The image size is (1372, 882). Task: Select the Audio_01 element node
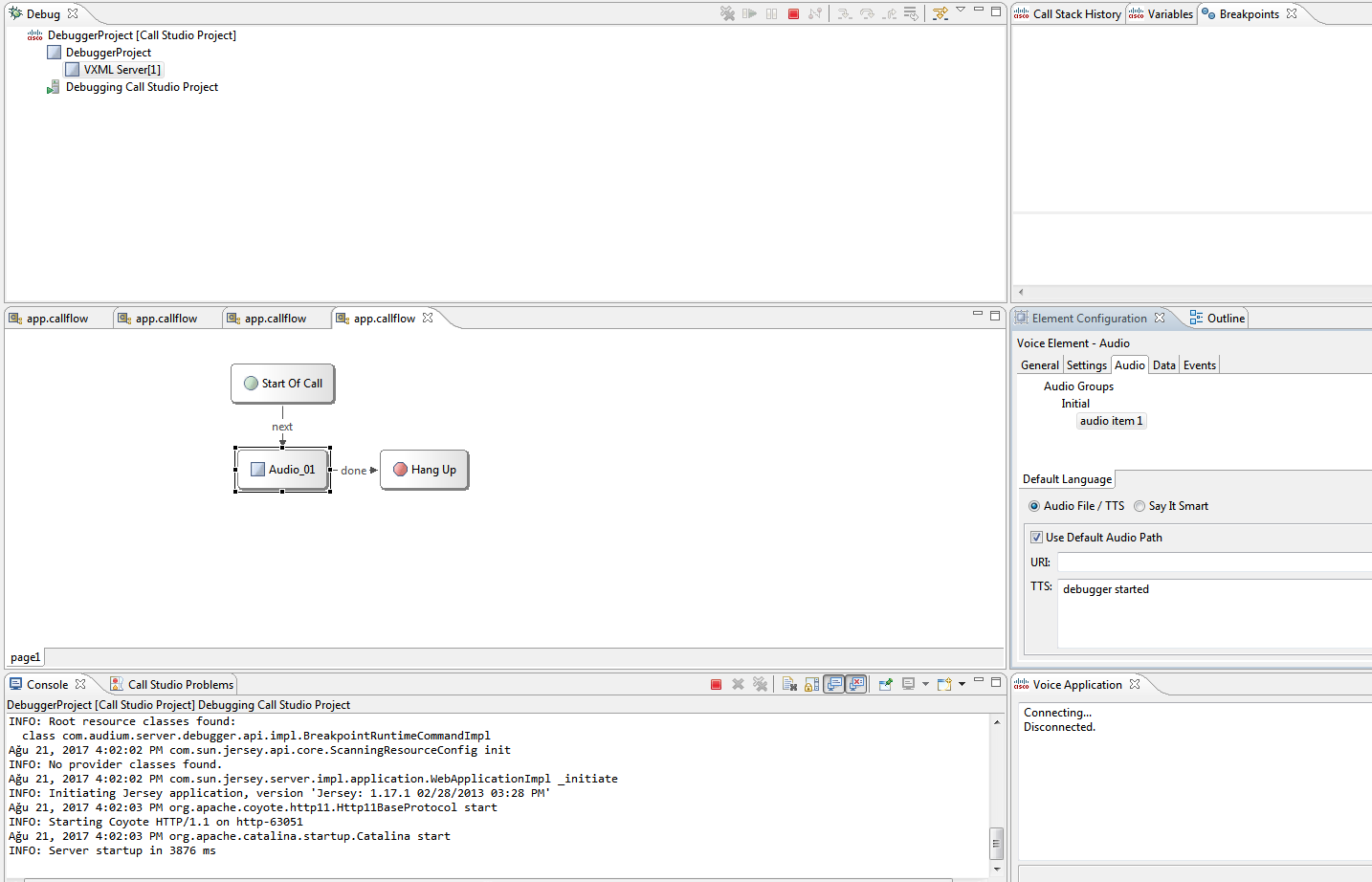pos(283,470)
